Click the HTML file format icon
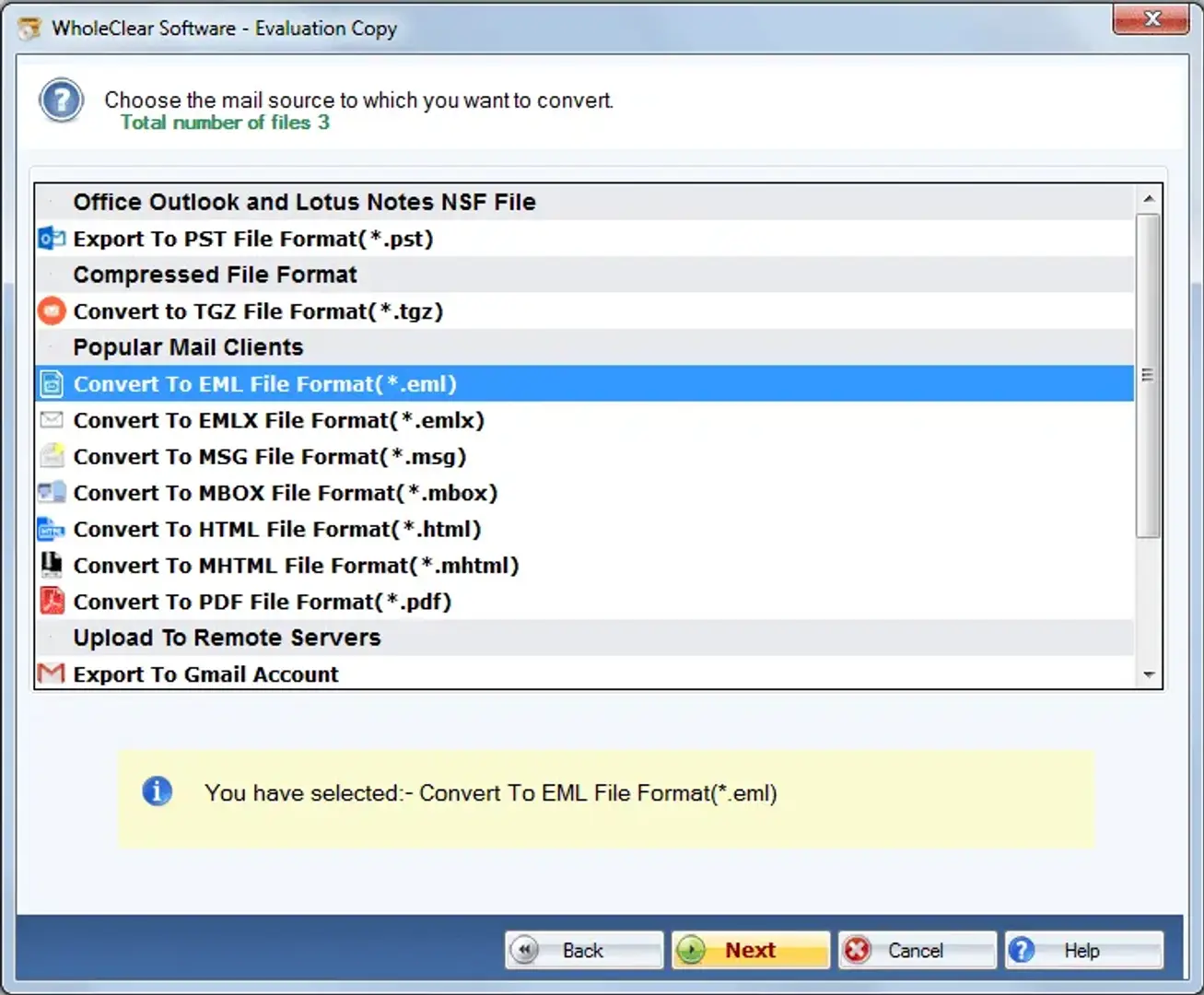Viewport: 1204px width, 995px height. (x=52, y=529)
